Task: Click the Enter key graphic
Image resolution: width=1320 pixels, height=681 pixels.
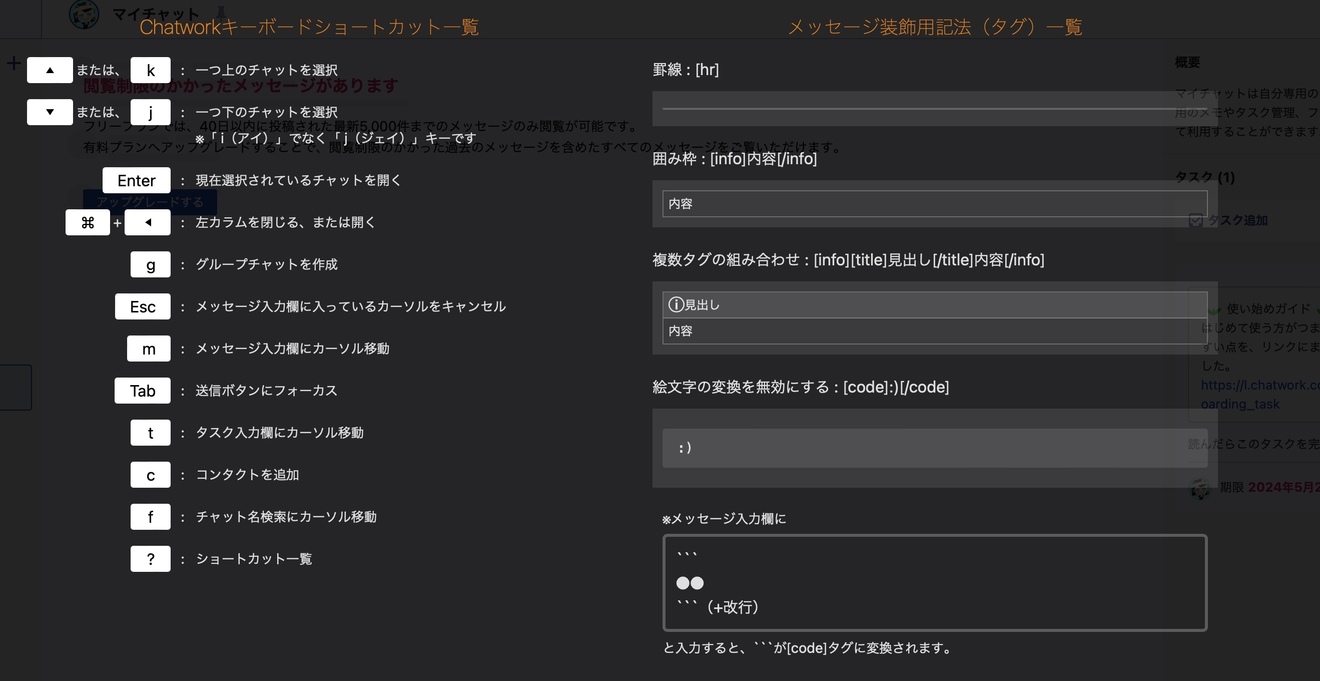Action: [x=136, y=180]
